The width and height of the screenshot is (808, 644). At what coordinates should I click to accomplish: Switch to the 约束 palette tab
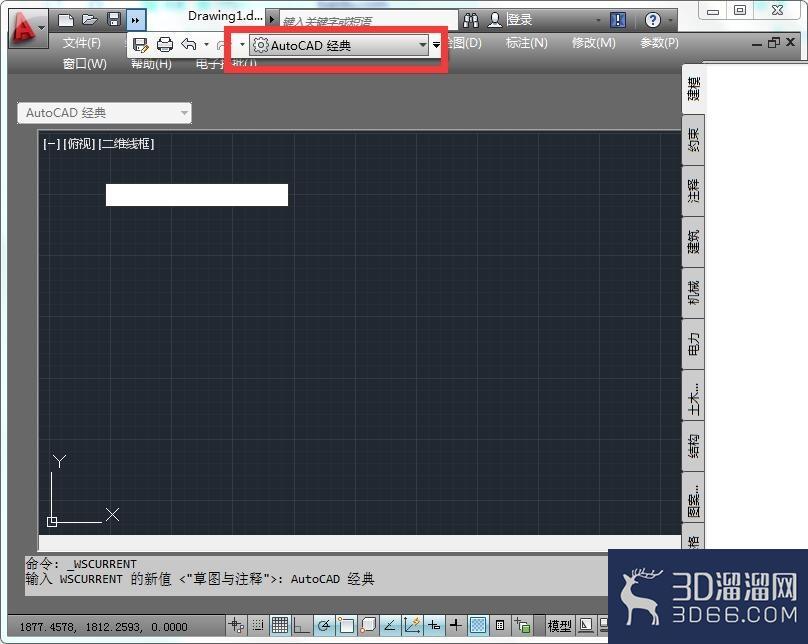[694, 140]
